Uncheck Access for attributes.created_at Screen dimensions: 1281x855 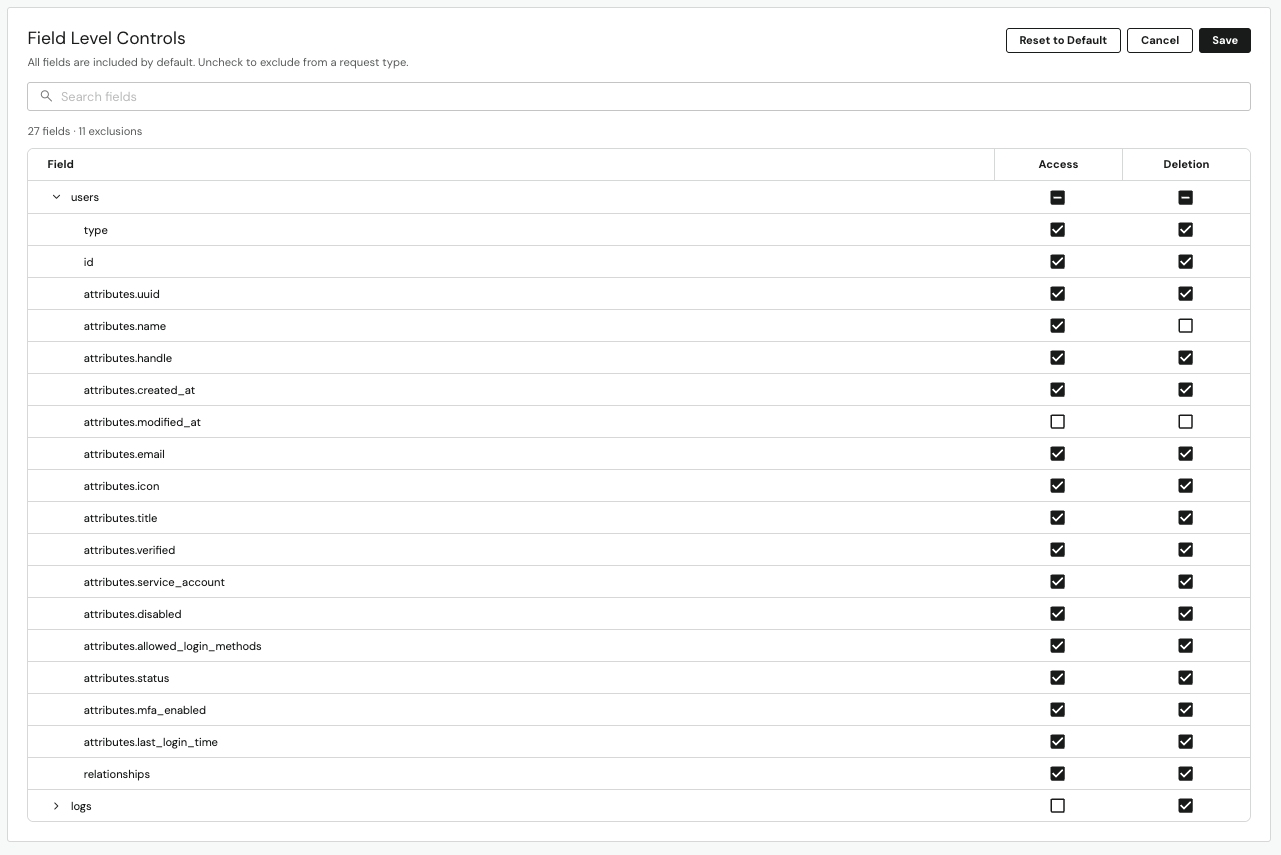pyautogui.click(x=1058, y=390)
